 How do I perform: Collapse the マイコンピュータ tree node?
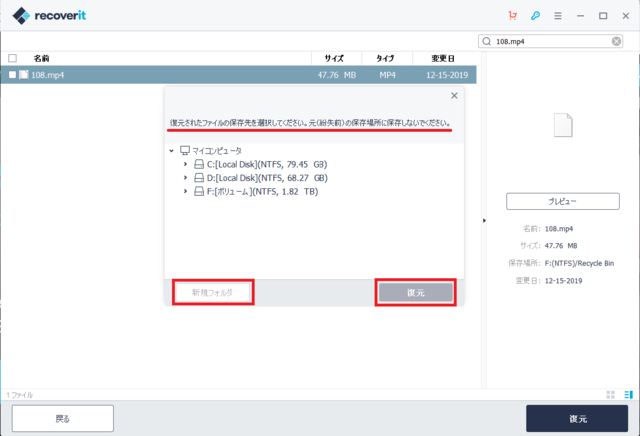tap(172, 151)
